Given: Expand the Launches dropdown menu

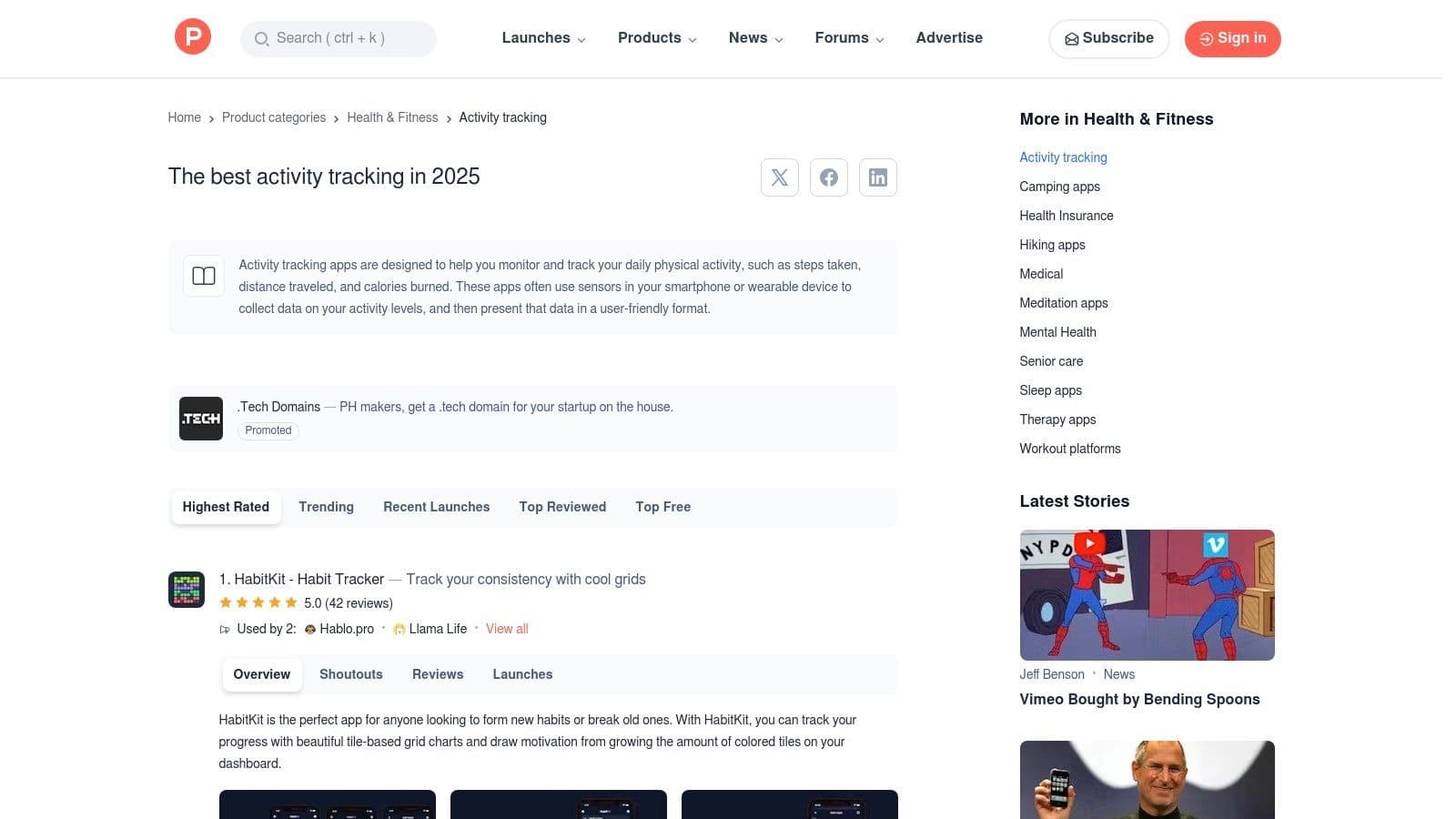Looking at the screenshot, I should (x=543, y=38).
